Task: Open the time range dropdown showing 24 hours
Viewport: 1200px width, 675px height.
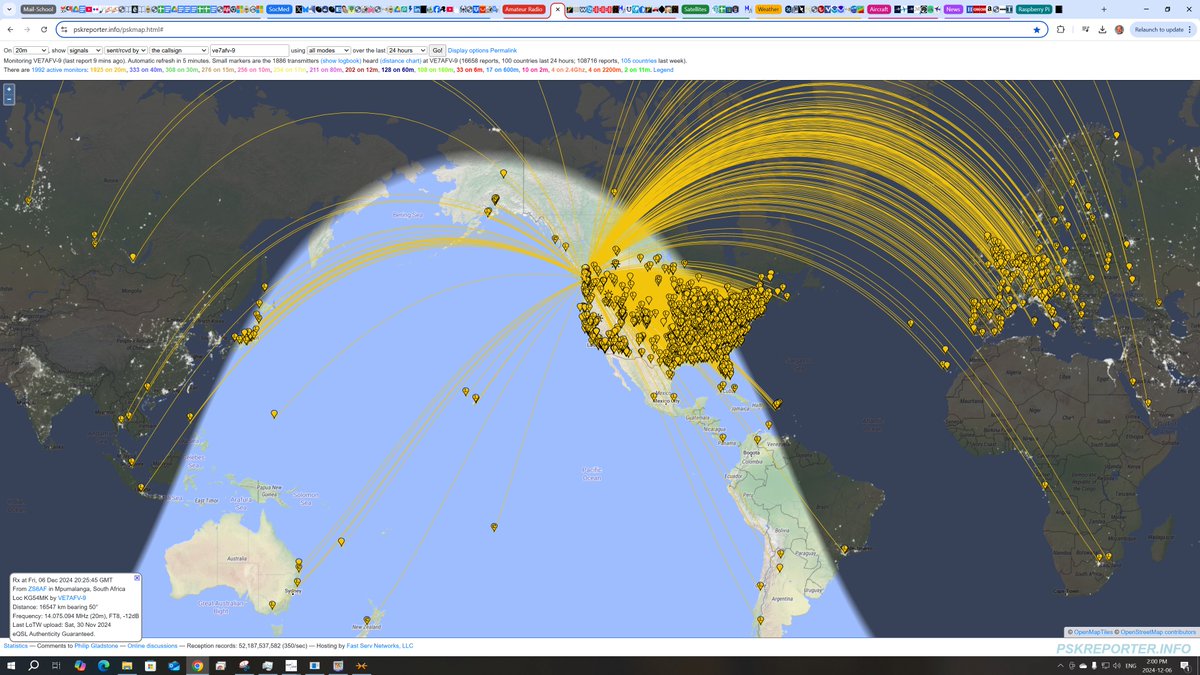Action: coord(407,50)
